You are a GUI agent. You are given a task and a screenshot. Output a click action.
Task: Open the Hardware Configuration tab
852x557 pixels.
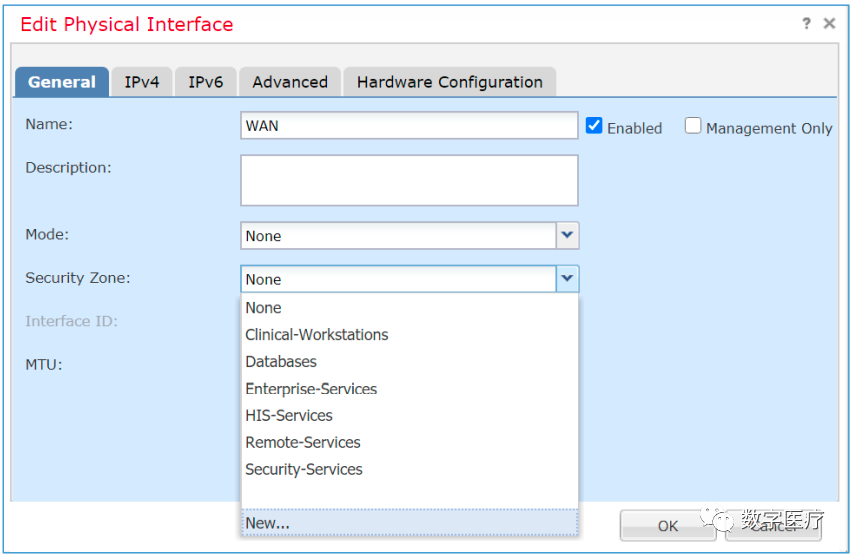(449, 82)
